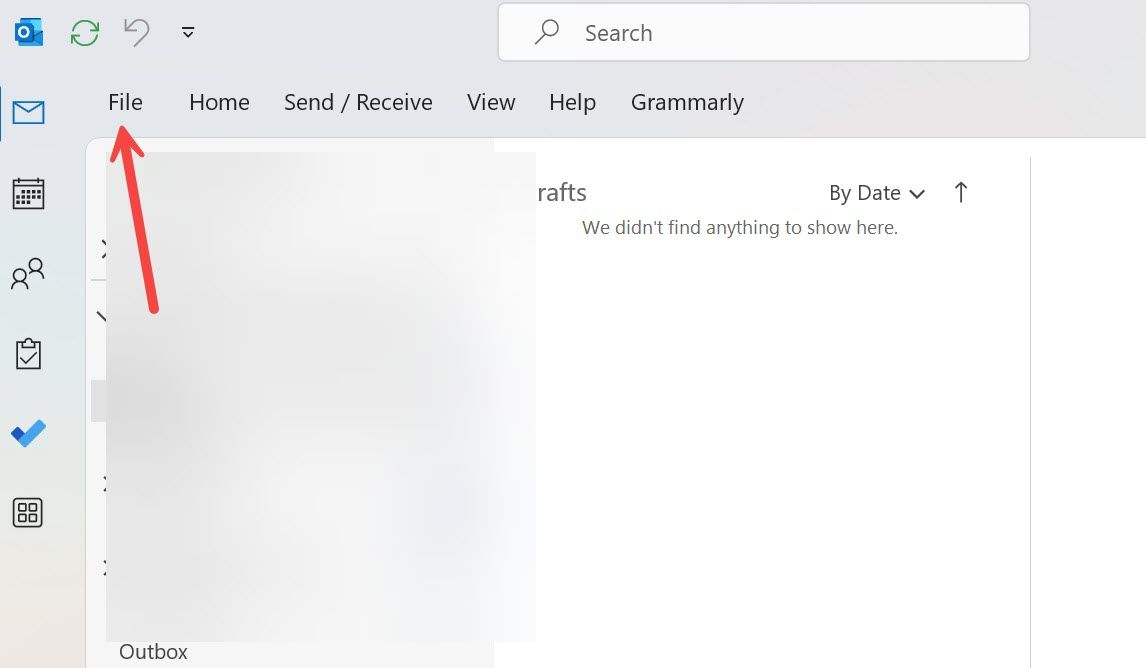The image size is (1146, 668).
Task: Switch to the Grammarly ribbon tab
Action: click(x=687, y=101)
